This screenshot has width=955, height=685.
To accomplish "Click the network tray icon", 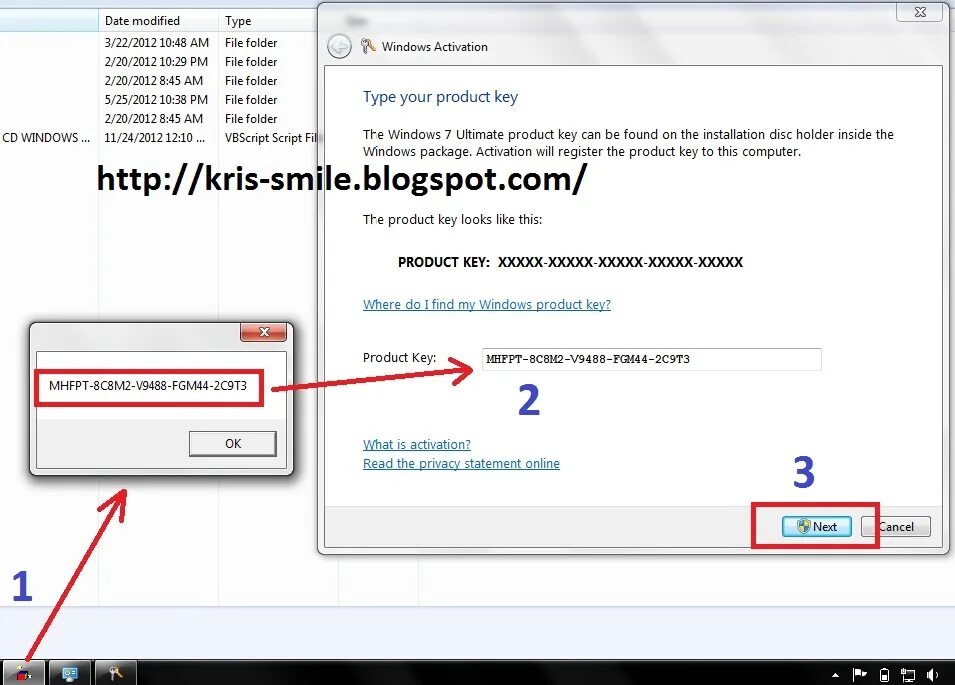I will 907,675.
